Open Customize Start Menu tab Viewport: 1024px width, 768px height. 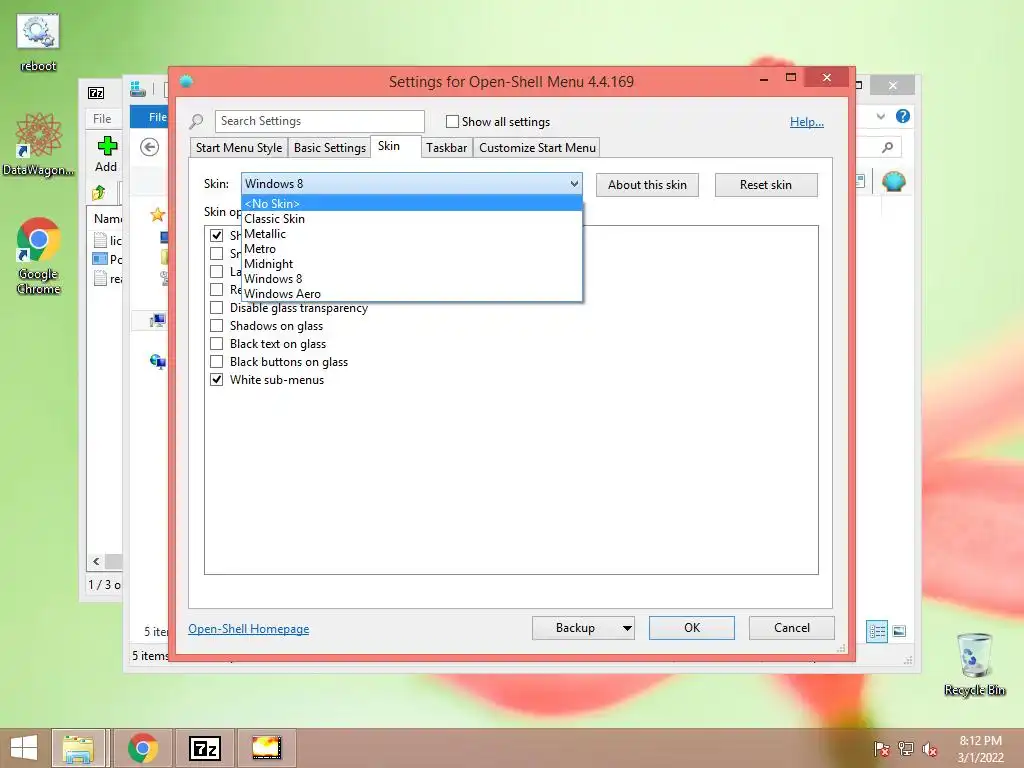(x=537, y=148)
